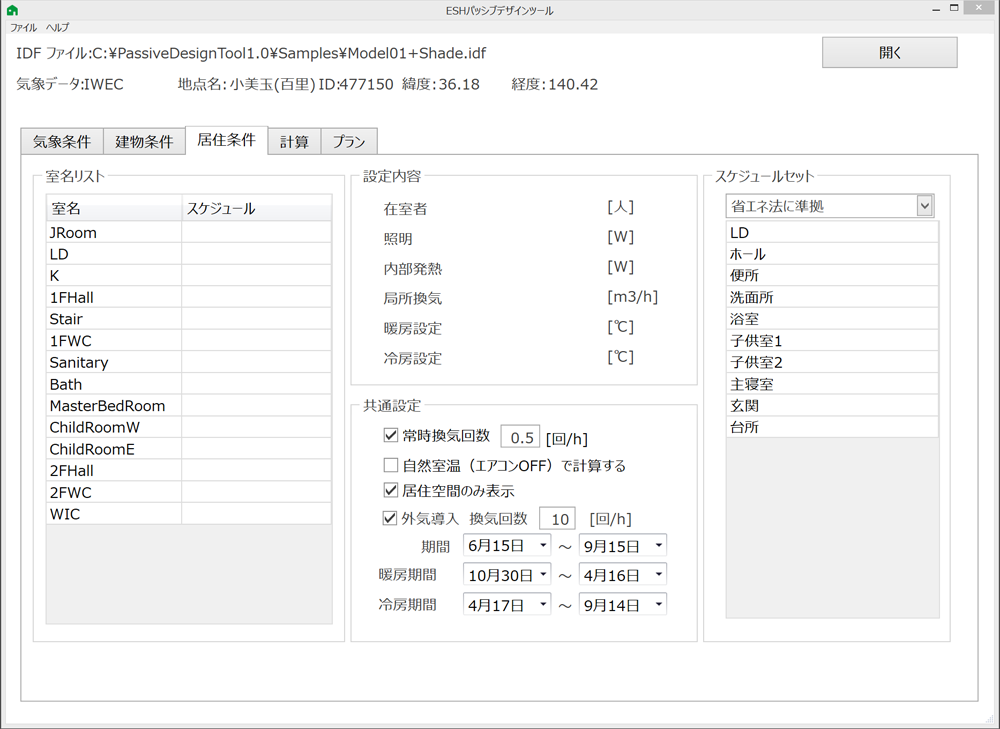Switch to the 建物条件 tab

(x=144, y=142)
